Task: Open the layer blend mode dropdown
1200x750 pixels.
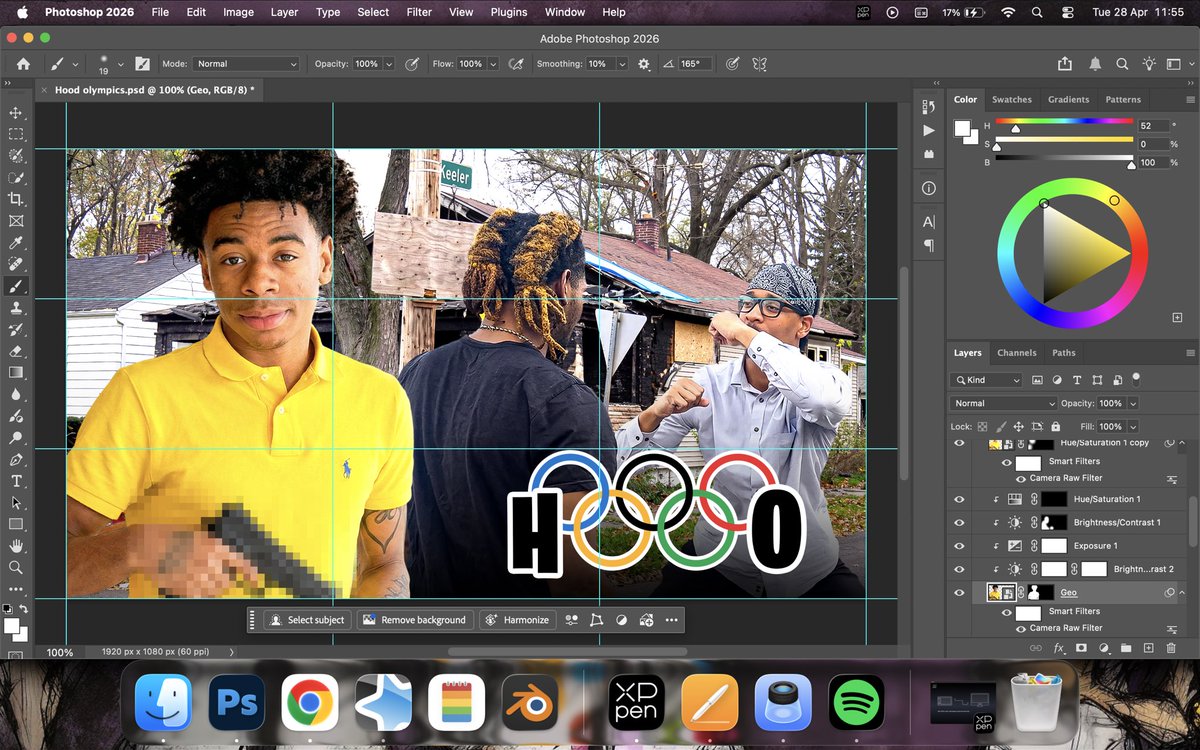Action: [1003, 403]
